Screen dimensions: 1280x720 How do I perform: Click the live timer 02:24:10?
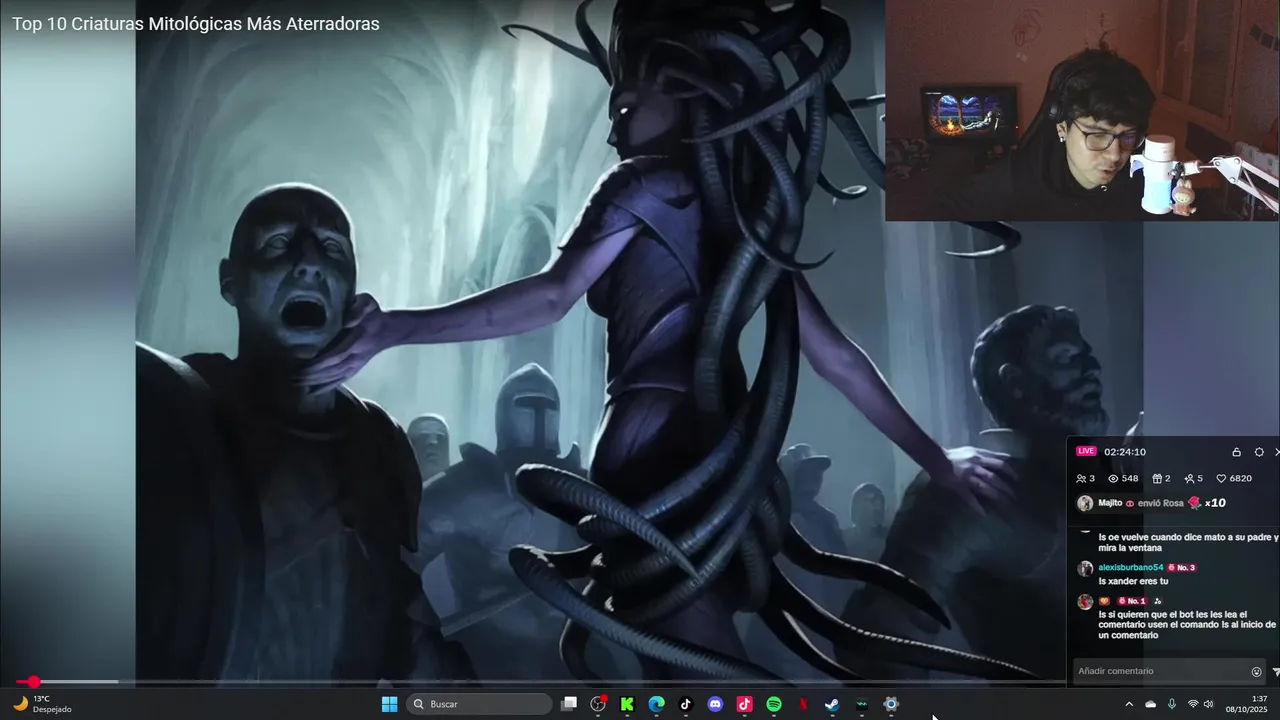click(x=1125, y=452)
